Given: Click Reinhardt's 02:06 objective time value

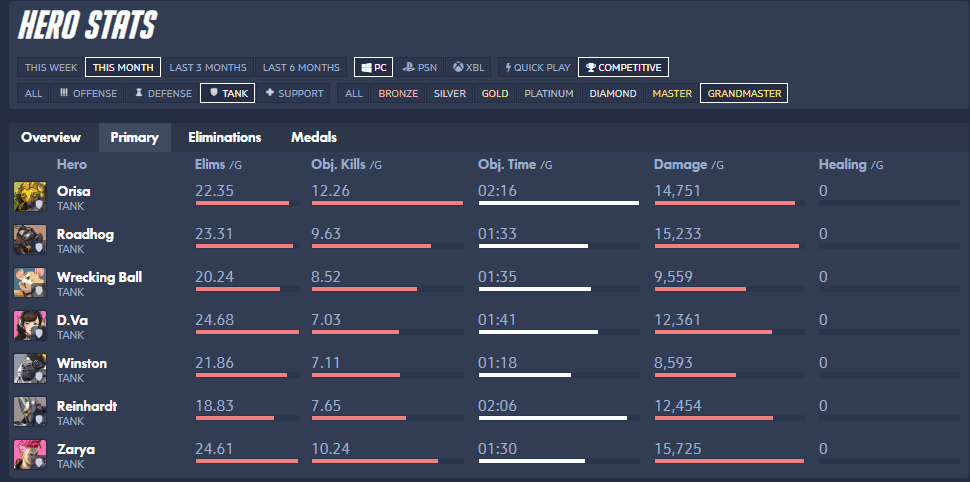Looking at the screenshot, I should click(497, 406).
